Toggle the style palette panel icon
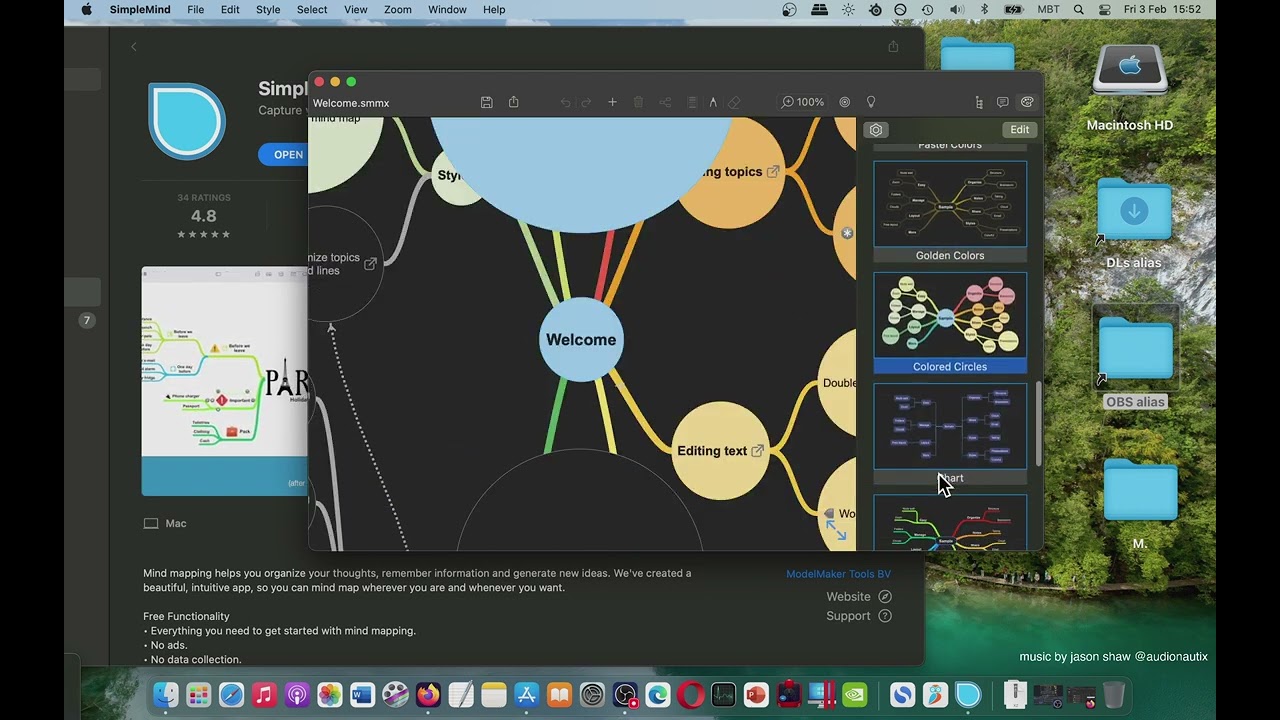1280x720 pixels. point(1027,102)
